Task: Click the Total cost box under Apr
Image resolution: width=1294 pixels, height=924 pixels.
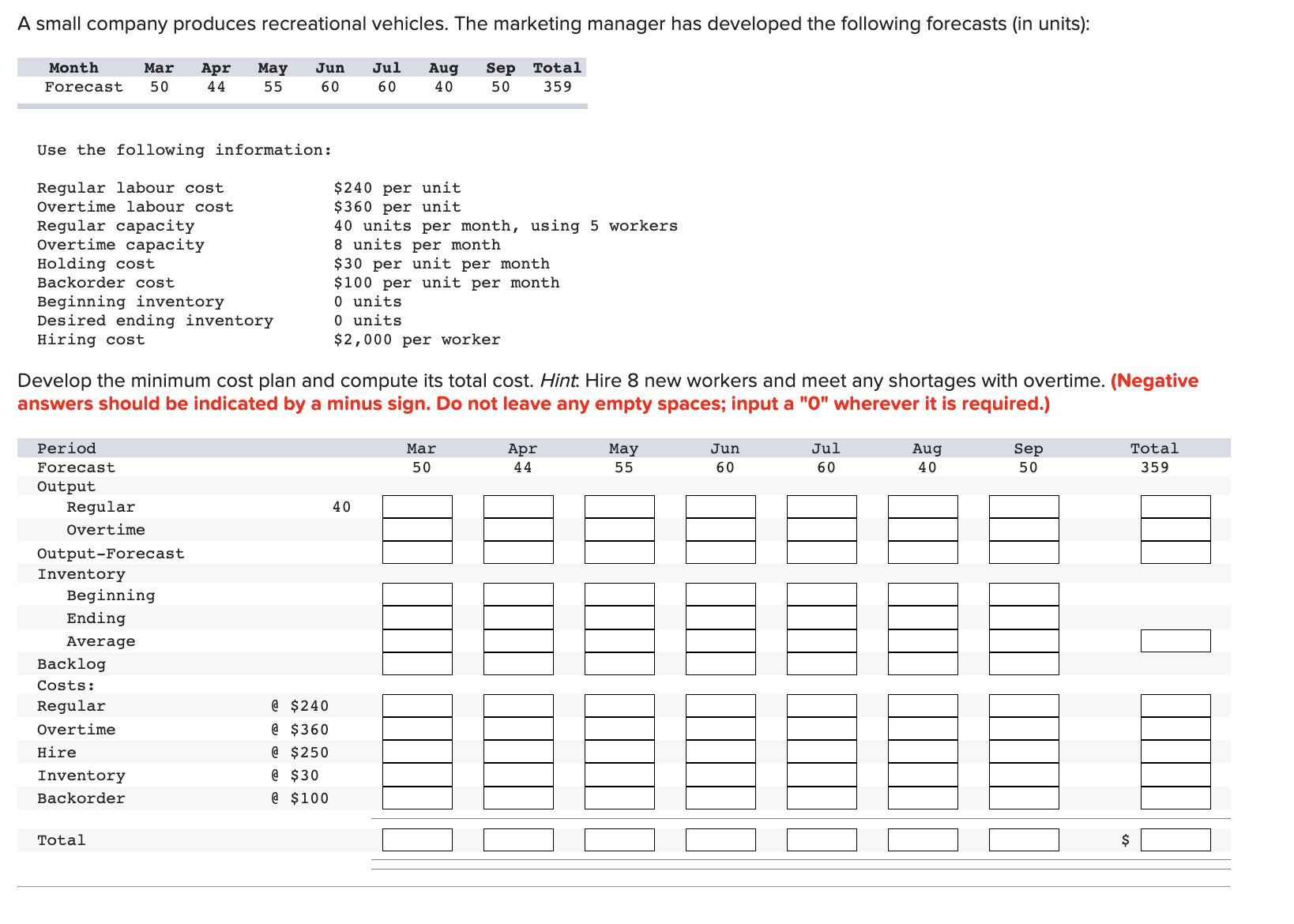Action: tap(518, 839)
